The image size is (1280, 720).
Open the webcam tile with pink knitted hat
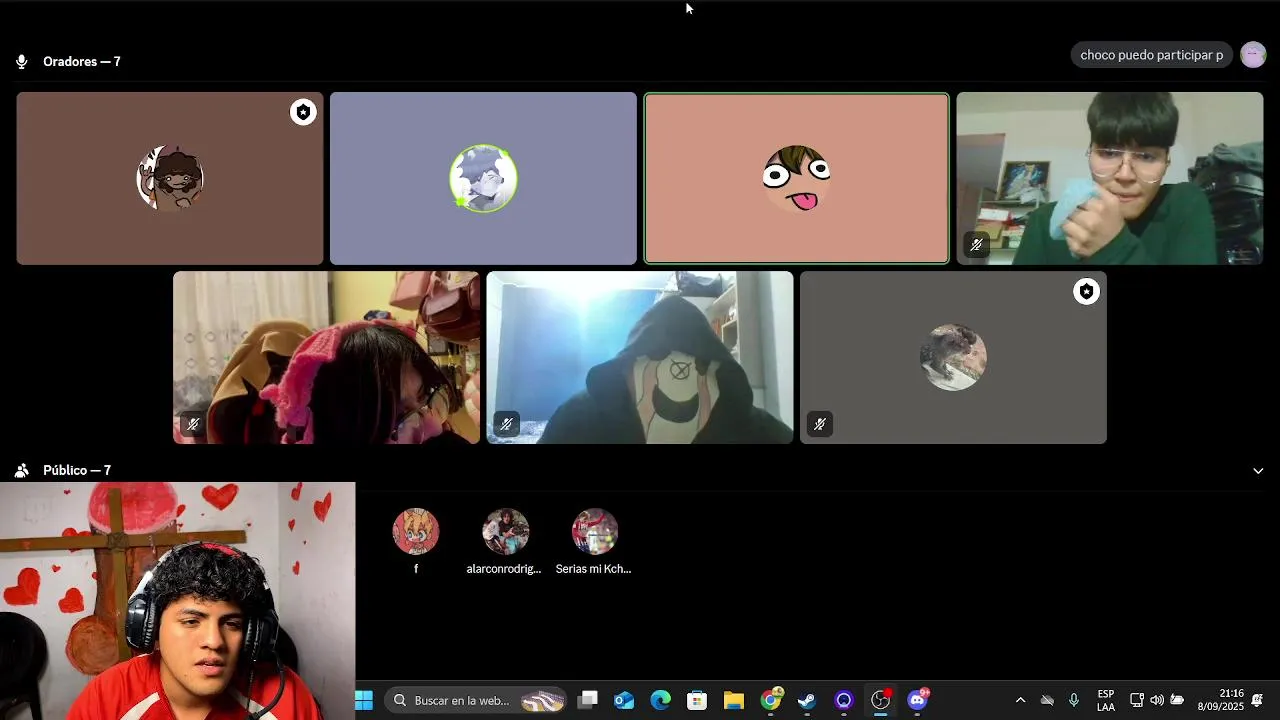(x=326, y=357)
